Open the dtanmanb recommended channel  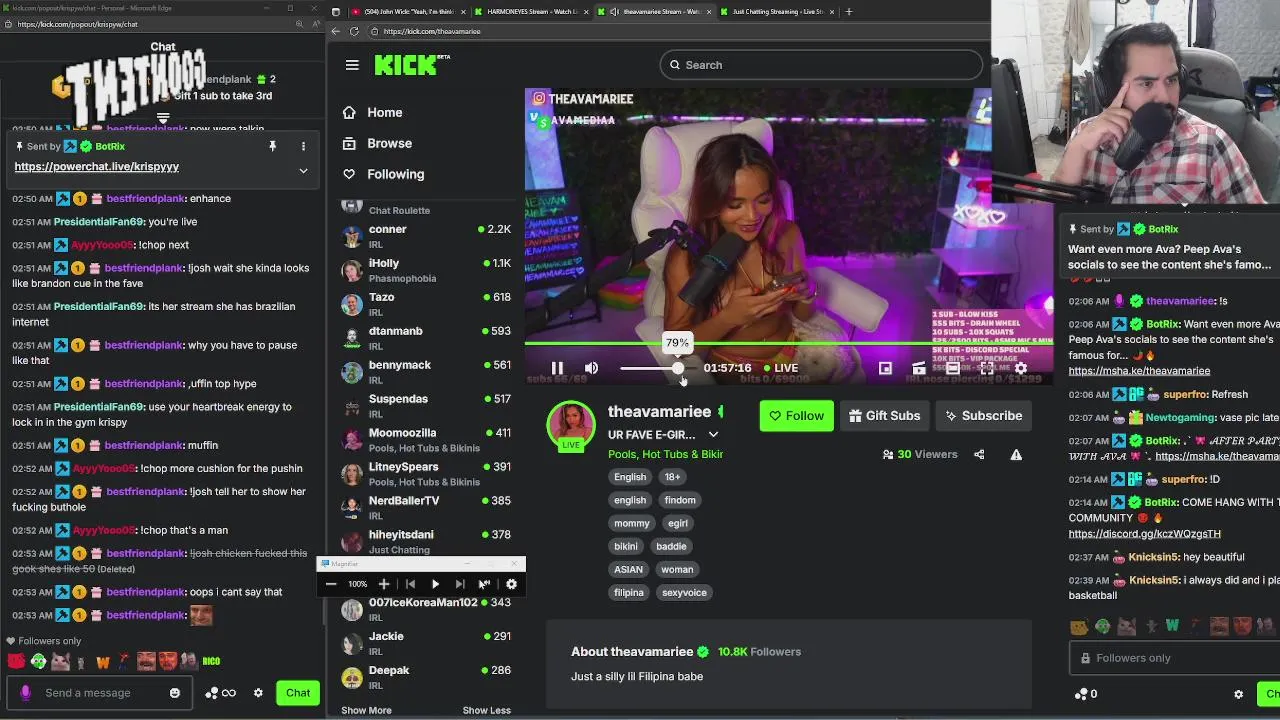click(x=426, y=338)
